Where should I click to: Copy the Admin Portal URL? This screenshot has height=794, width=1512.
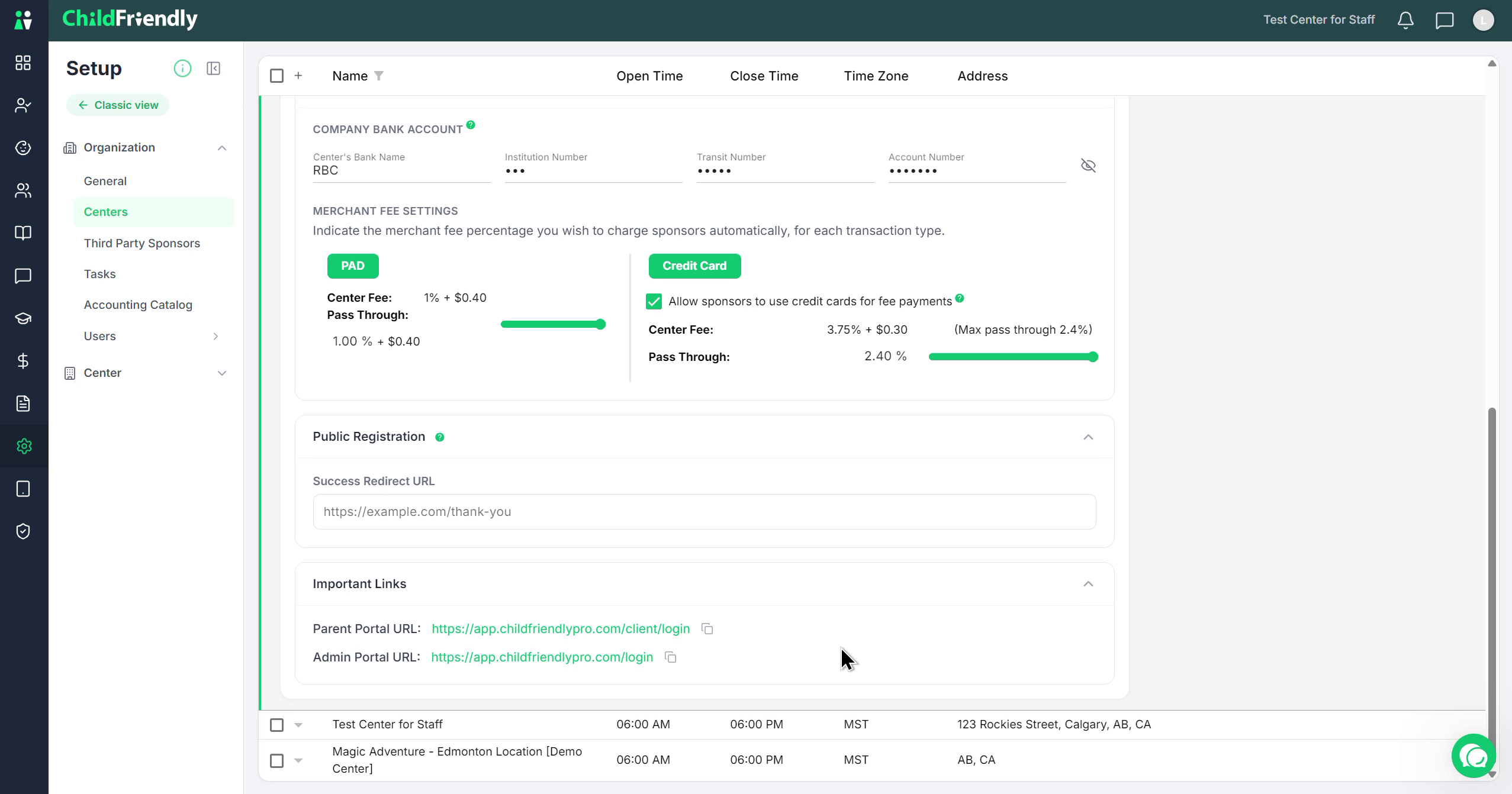pos(670,657)
